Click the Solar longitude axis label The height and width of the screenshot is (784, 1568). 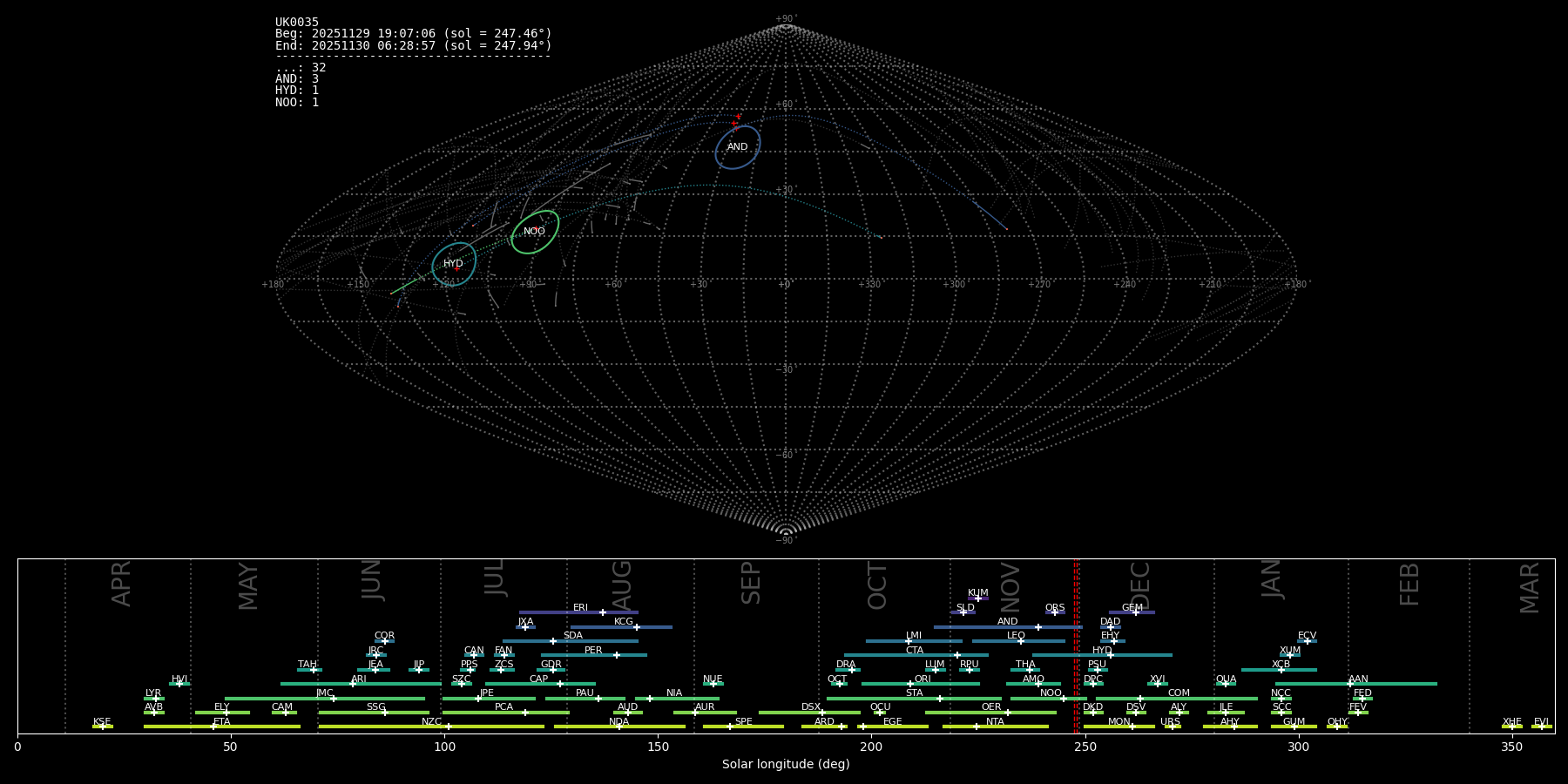pos(785,764)
